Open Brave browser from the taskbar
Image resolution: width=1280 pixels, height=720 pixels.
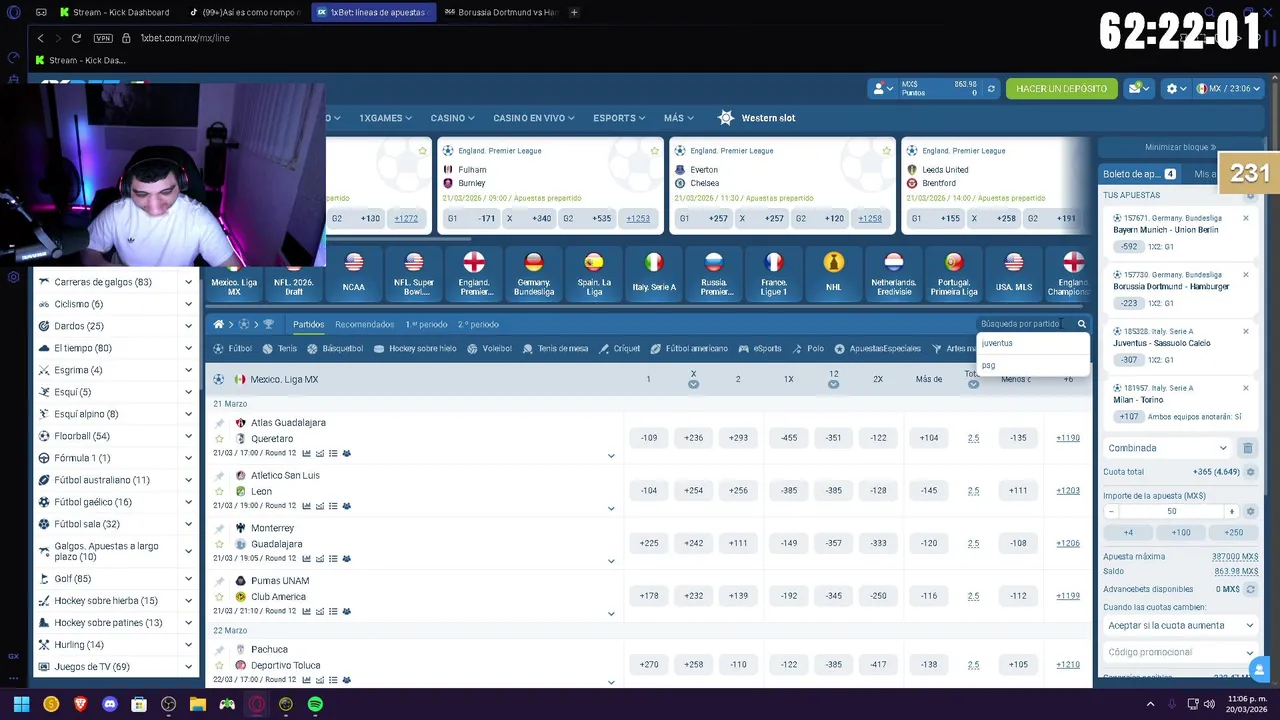pos(80,704)
